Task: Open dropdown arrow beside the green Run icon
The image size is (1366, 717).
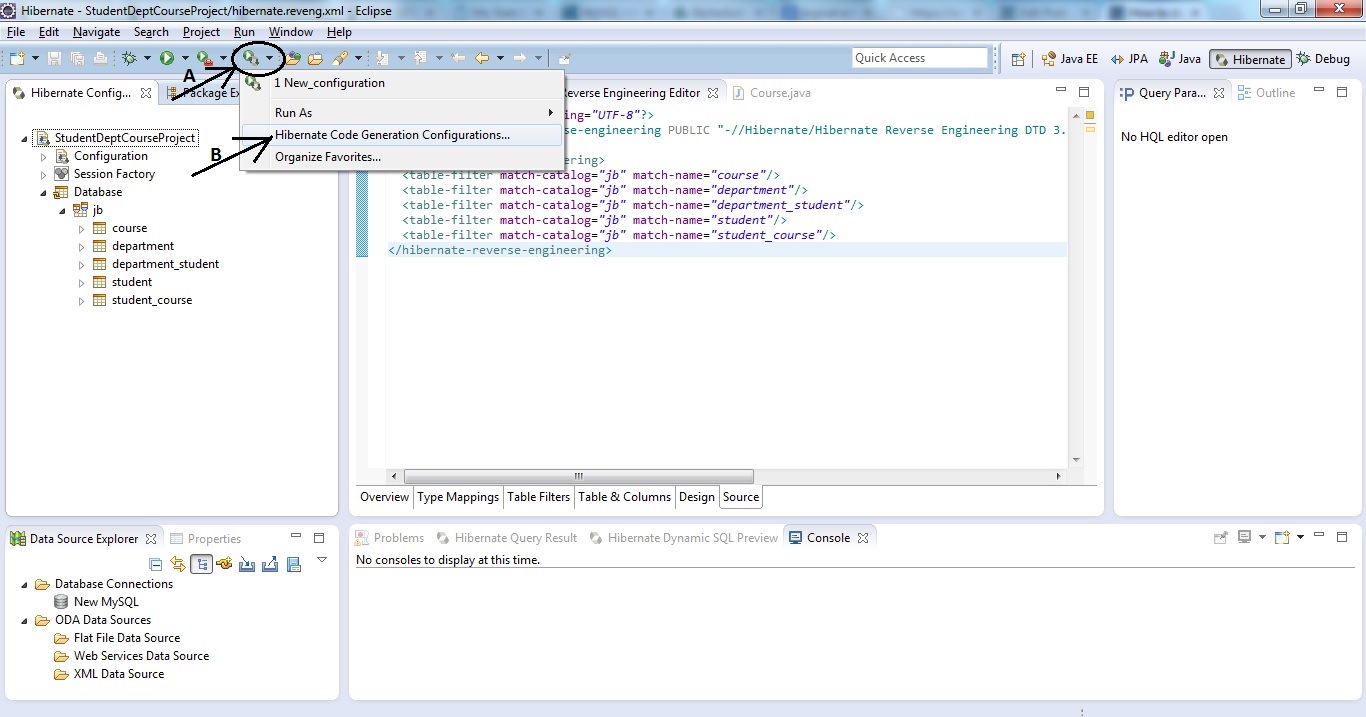Action: [x=185, y=59]
